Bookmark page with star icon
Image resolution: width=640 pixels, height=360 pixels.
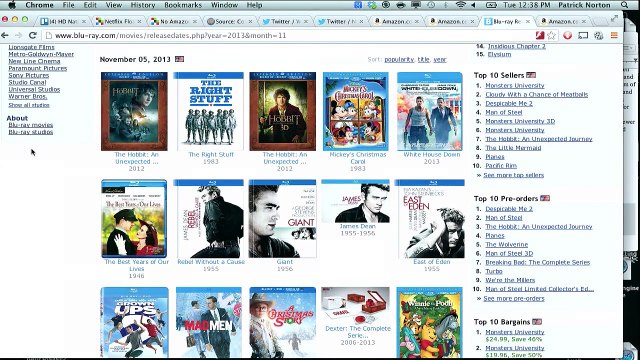click(551, 36)
